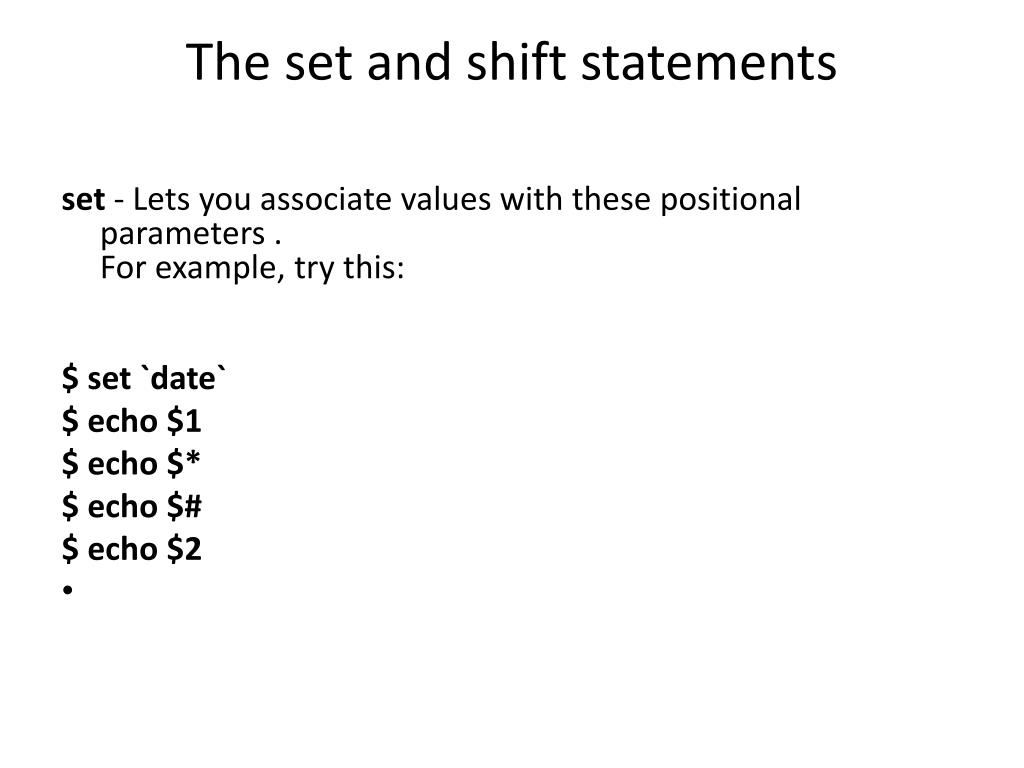This screenshot has height=768, width=1024.
Task: Click the command line '$ set `date`'
Action: click(x=144, y=378)
